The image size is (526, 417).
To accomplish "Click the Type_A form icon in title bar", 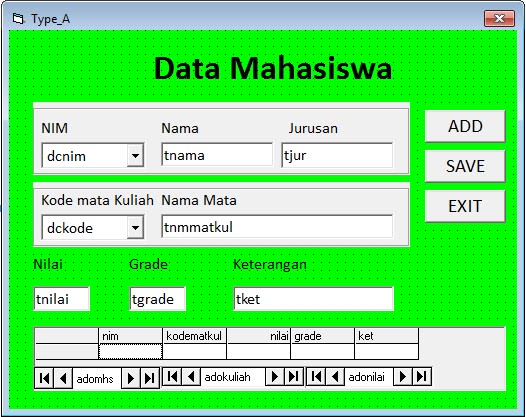I will pyautogui.click(x=18, y=18).
